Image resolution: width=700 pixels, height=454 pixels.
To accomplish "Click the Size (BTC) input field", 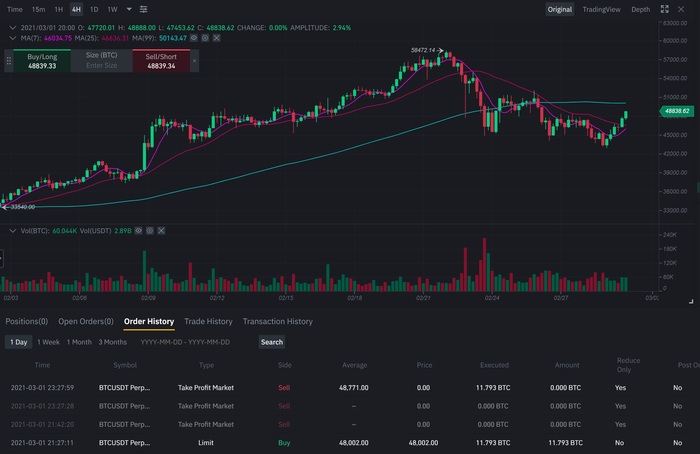I will pyautogui.click(x=101, y=61).
